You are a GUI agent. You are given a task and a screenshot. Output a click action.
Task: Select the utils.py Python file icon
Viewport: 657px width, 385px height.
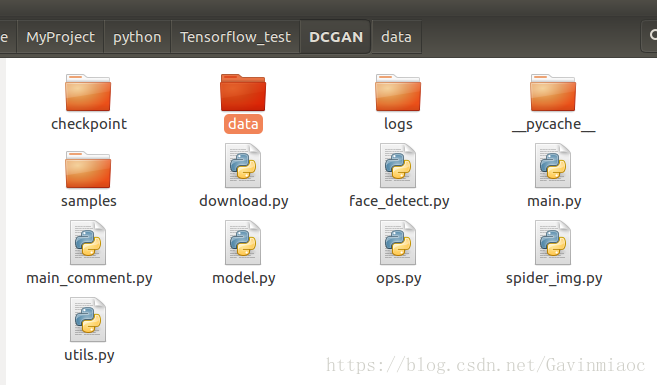pyautogui.click(x=88, y=320)
